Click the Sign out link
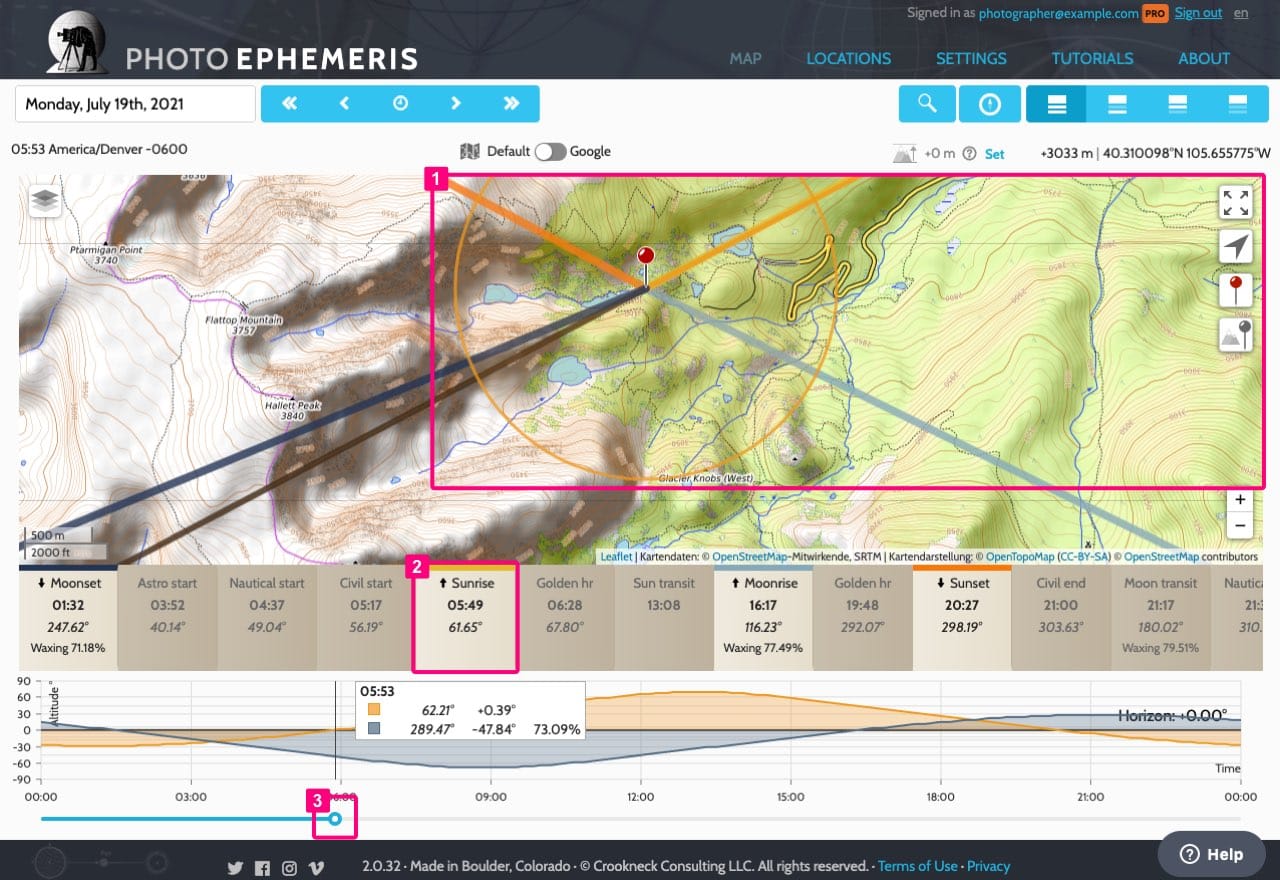The height and width of the screenshot is (880, 1280). click(x=1198, y=13)
